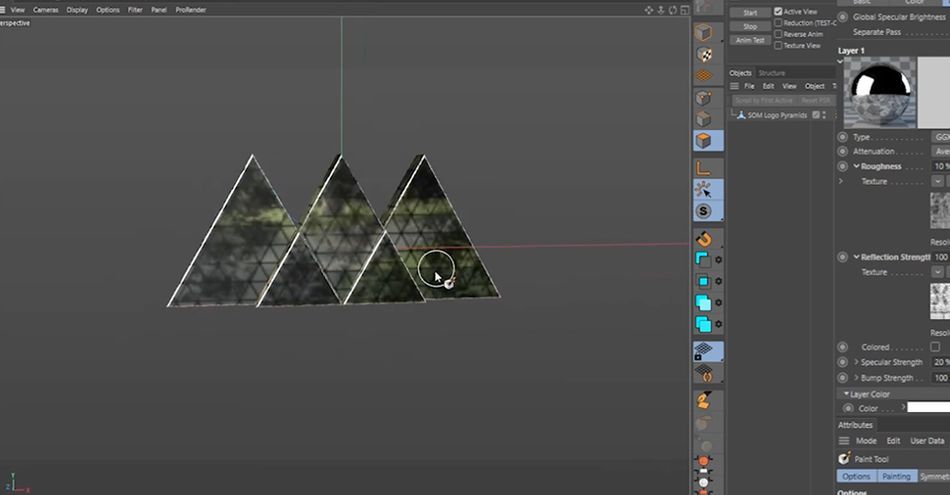Toggle the Global Specular Brightness circle button
Image resolution: width=950 pixels, height=495 pixels.
coord(842,17)
